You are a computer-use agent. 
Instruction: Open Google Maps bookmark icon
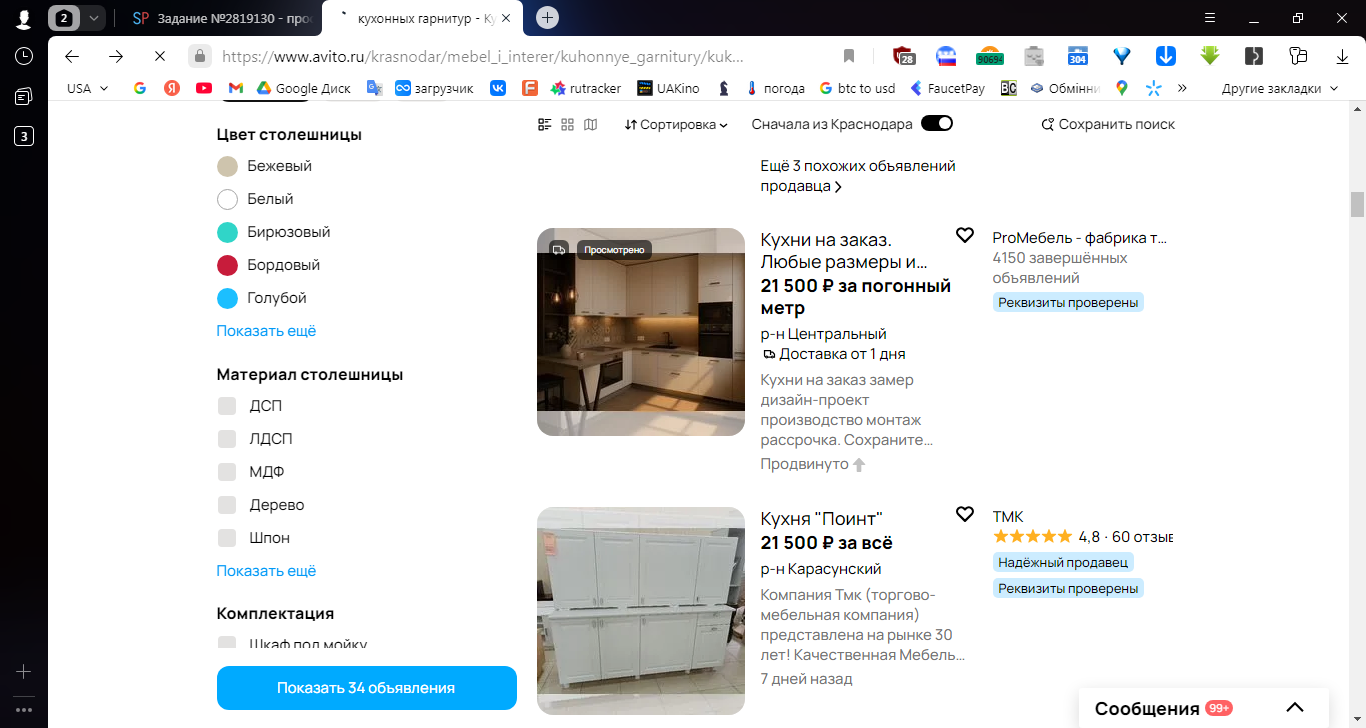pos(1122,88)
